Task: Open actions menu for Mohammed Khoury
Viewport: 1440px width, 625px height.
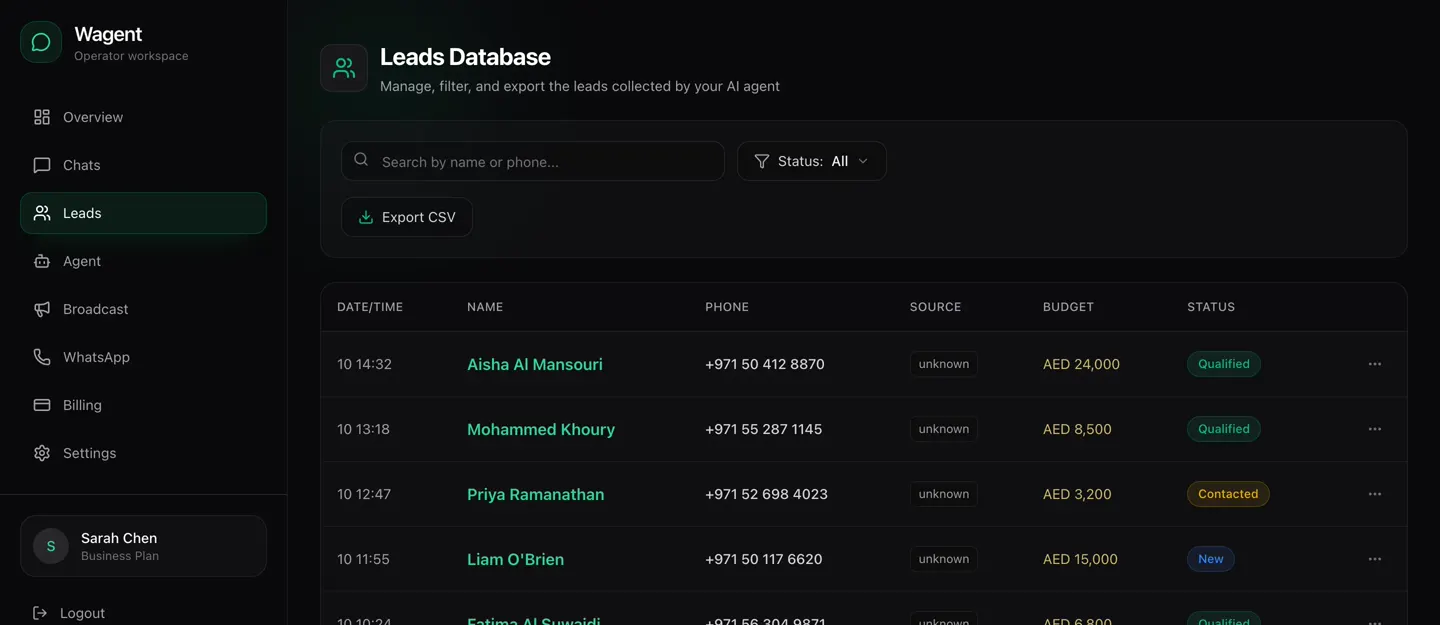Action: pyautogui.click(x=1375, y=429)
